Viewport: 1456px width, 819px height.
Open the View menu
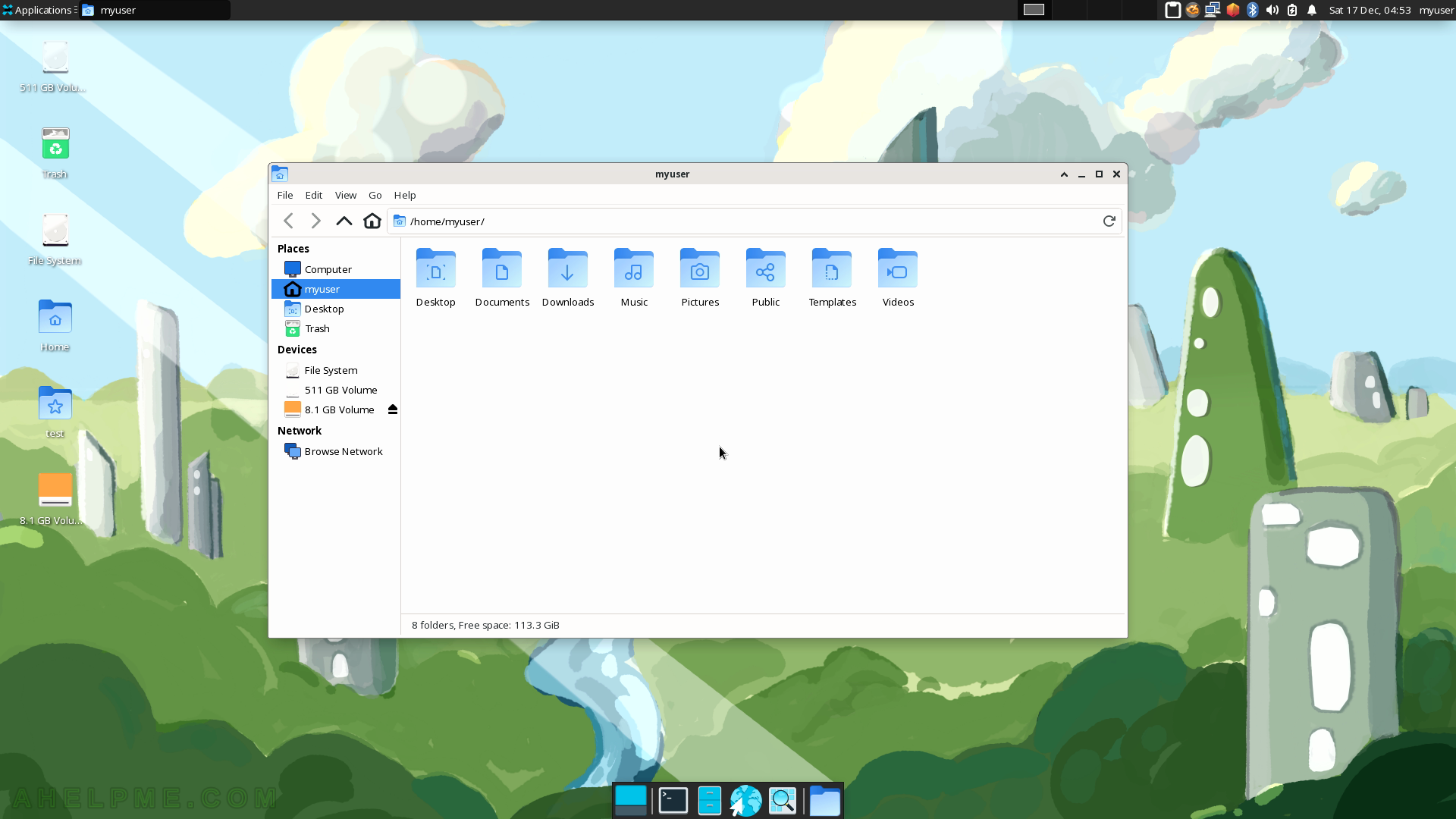[x=346, y=195]
